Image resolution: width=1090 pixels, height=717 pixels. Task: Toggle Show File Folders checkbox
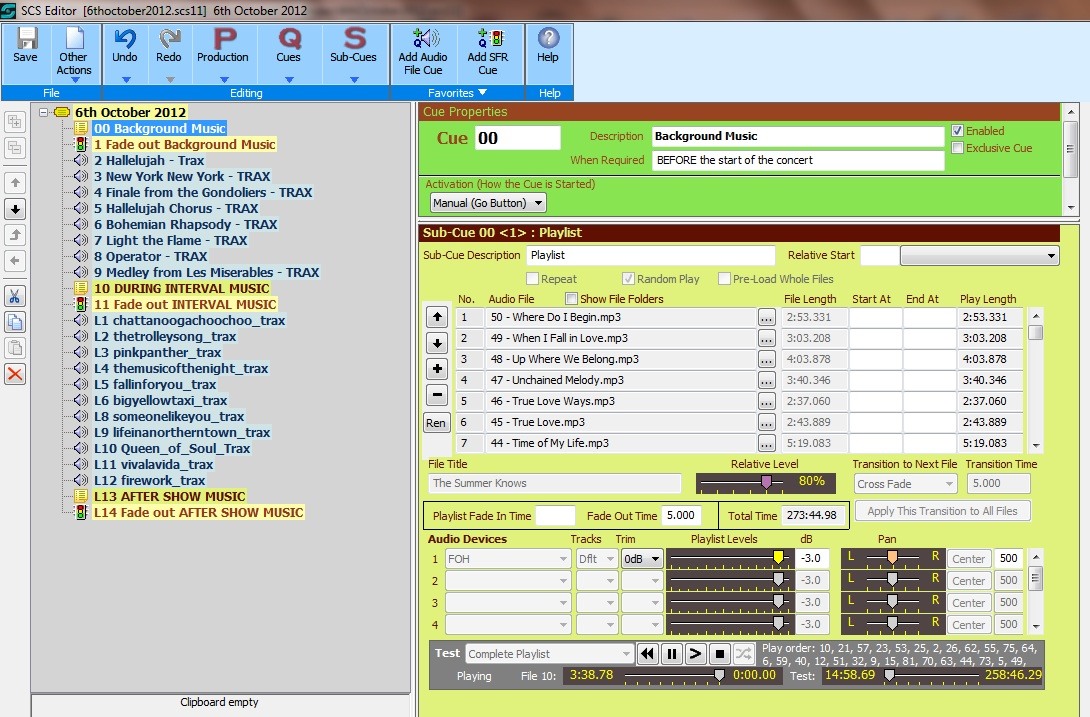(x=572, y=299)
